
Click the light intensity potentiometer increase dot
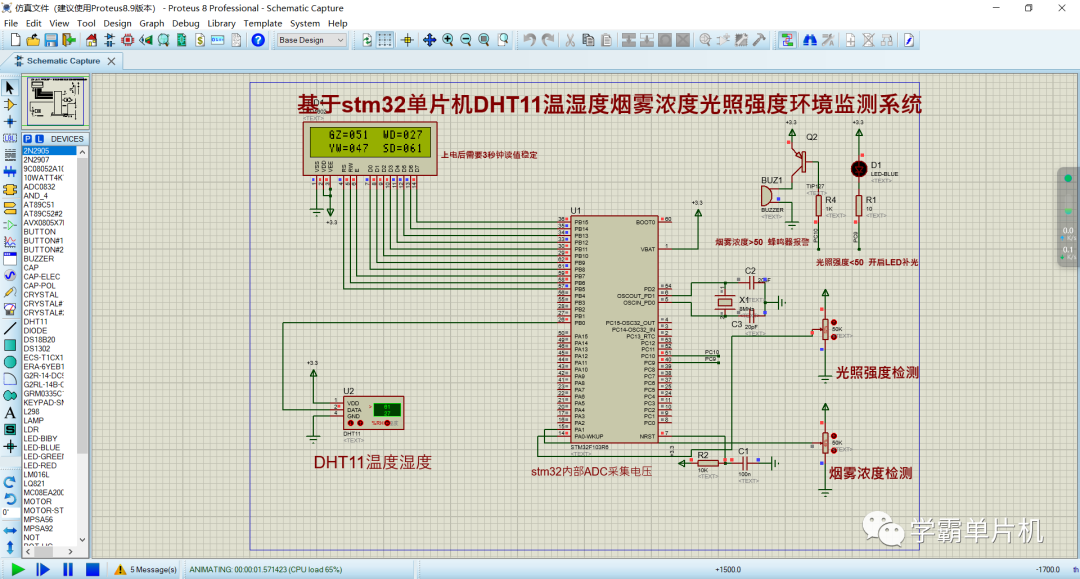pos(834,322)
